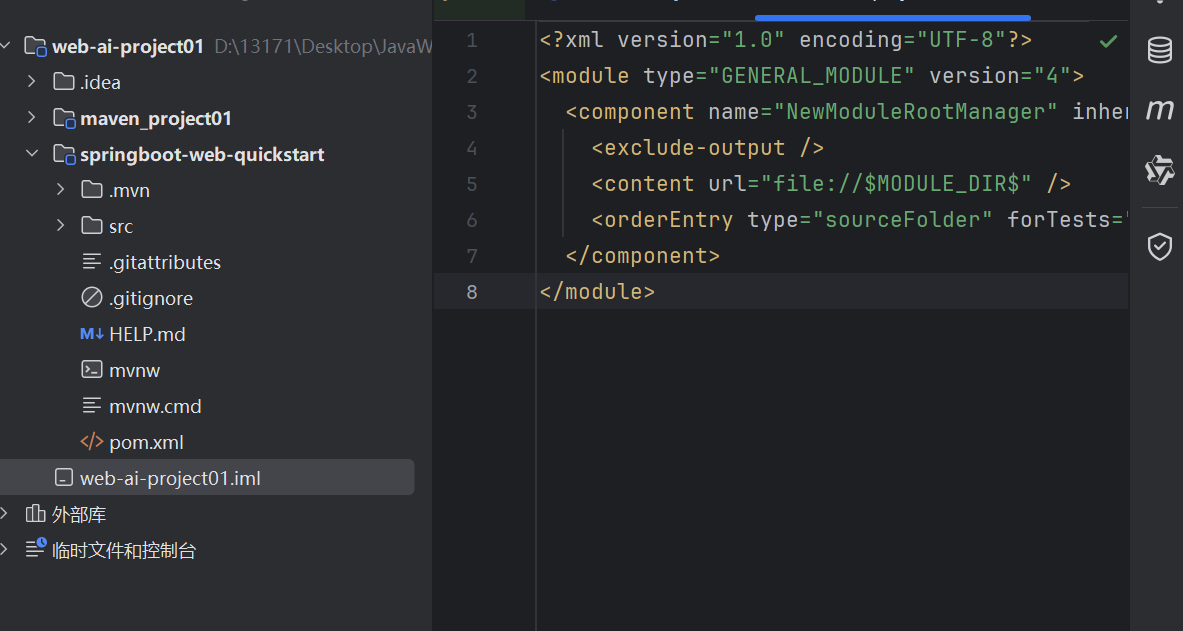
Task: Expand the .idea folder chevron
Action: click(32, 80)
